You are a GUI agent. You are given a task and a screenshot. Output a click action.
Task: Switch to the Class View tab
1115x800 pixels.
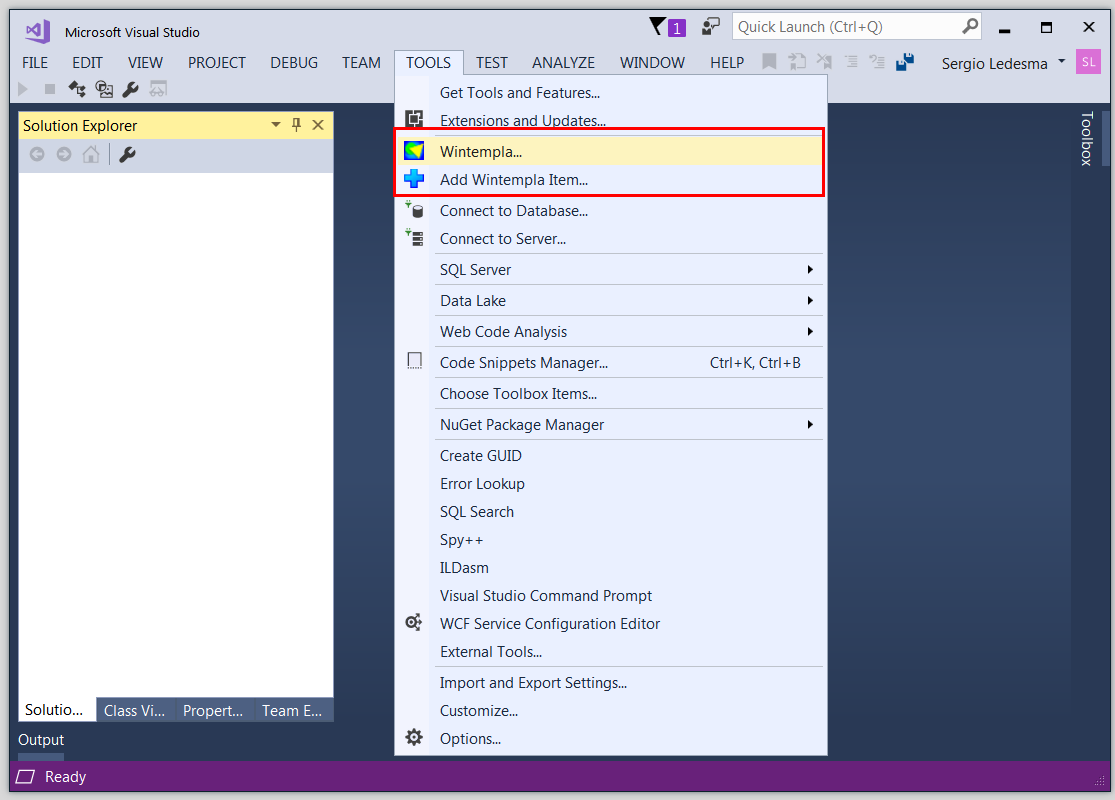(x=134, y=710)
